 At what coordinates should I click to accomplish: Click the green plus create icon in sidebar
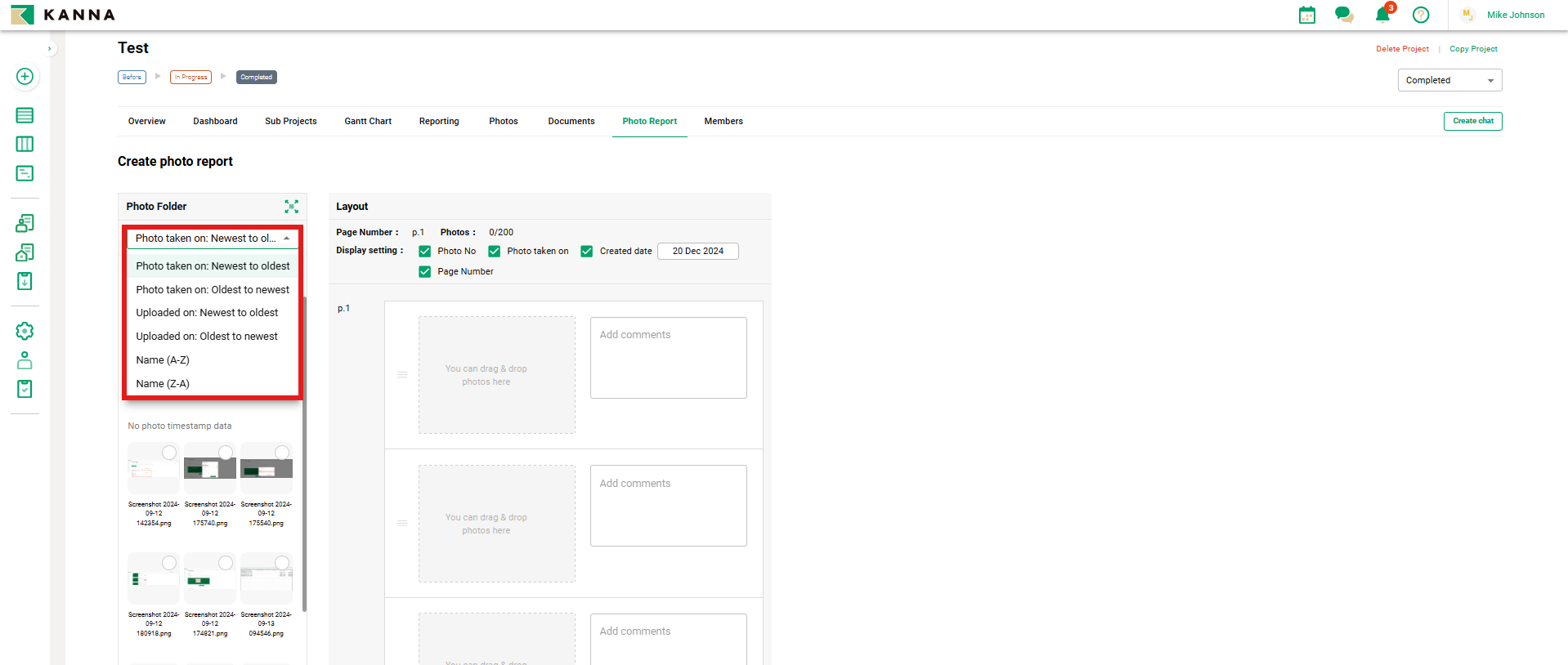25,77
